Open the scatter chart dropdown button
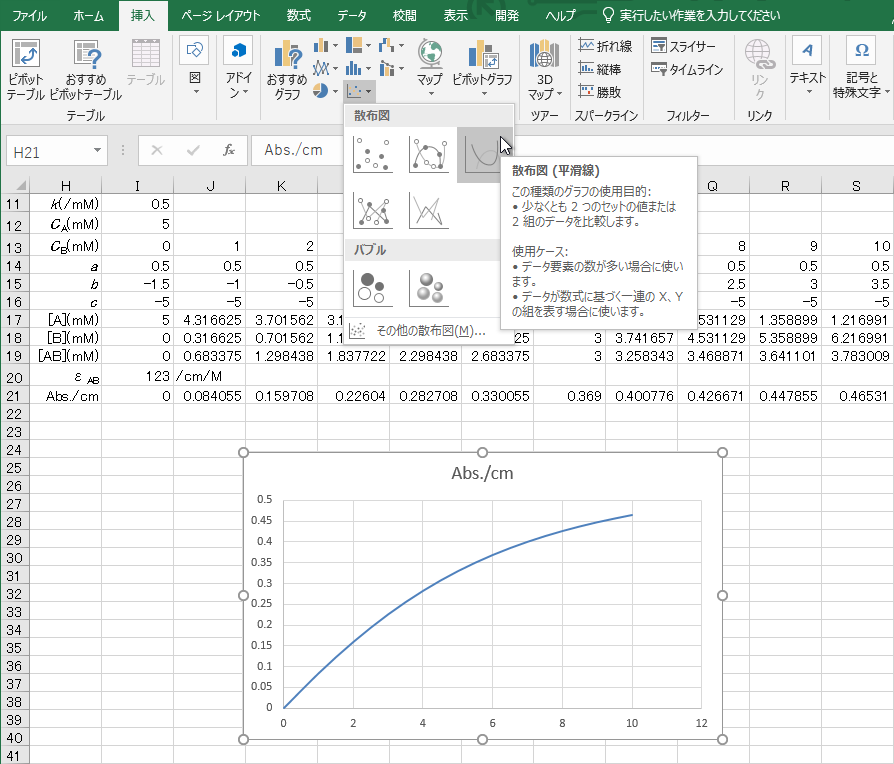The width and height of the screenshot is (894, 764). [359, 91]
